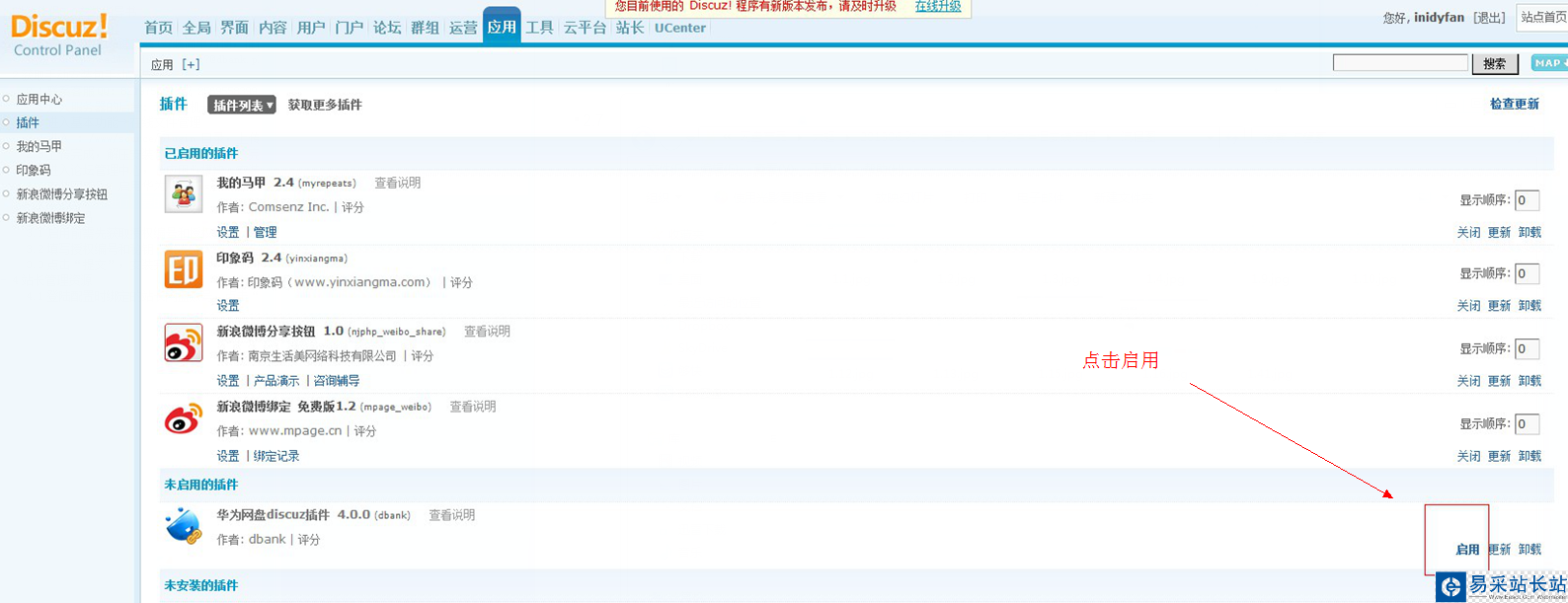1568x603 pixels.
Task: Click 管理 under 我的马甲
Action: [x=265, y=232]
